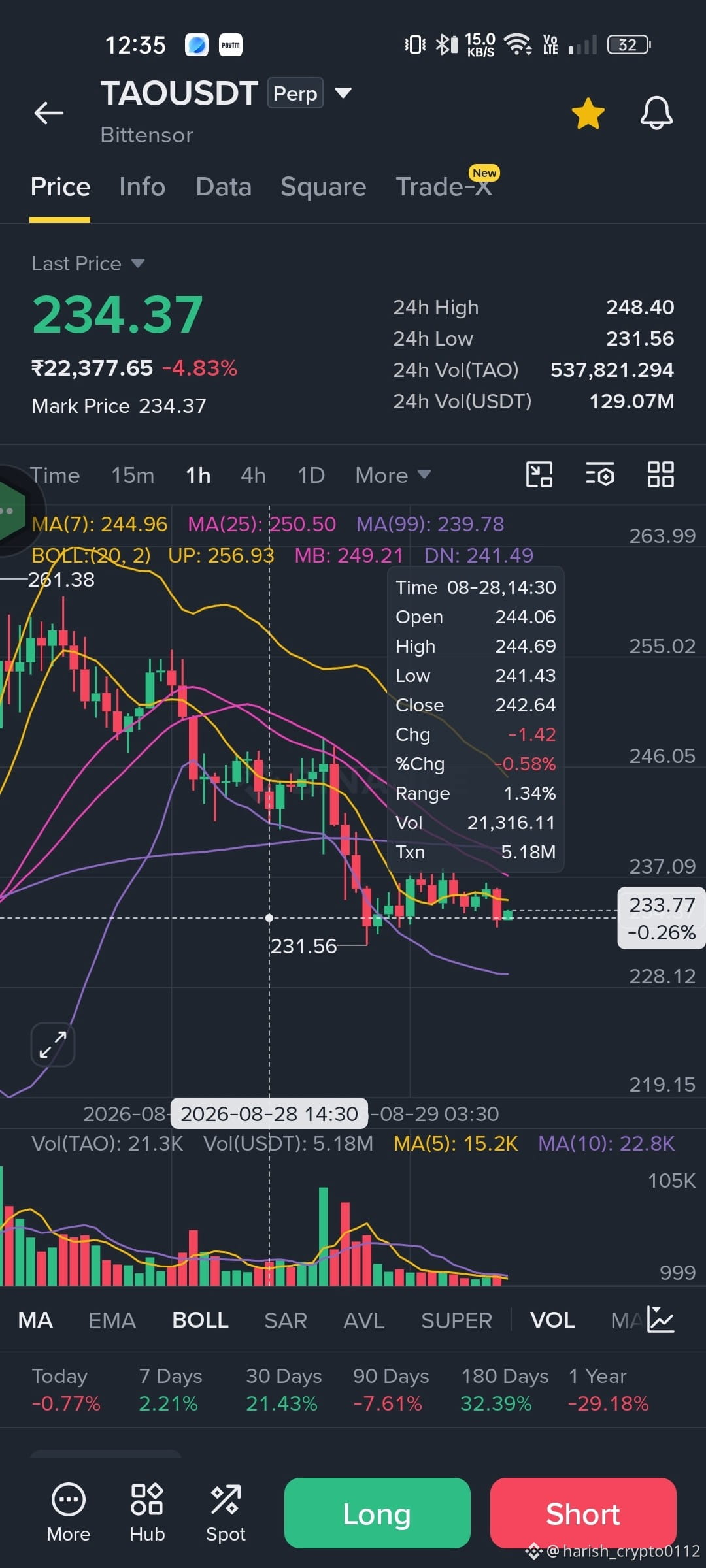
Task: Expand chart to fullscreen
Action: [x=53, y=1044]
